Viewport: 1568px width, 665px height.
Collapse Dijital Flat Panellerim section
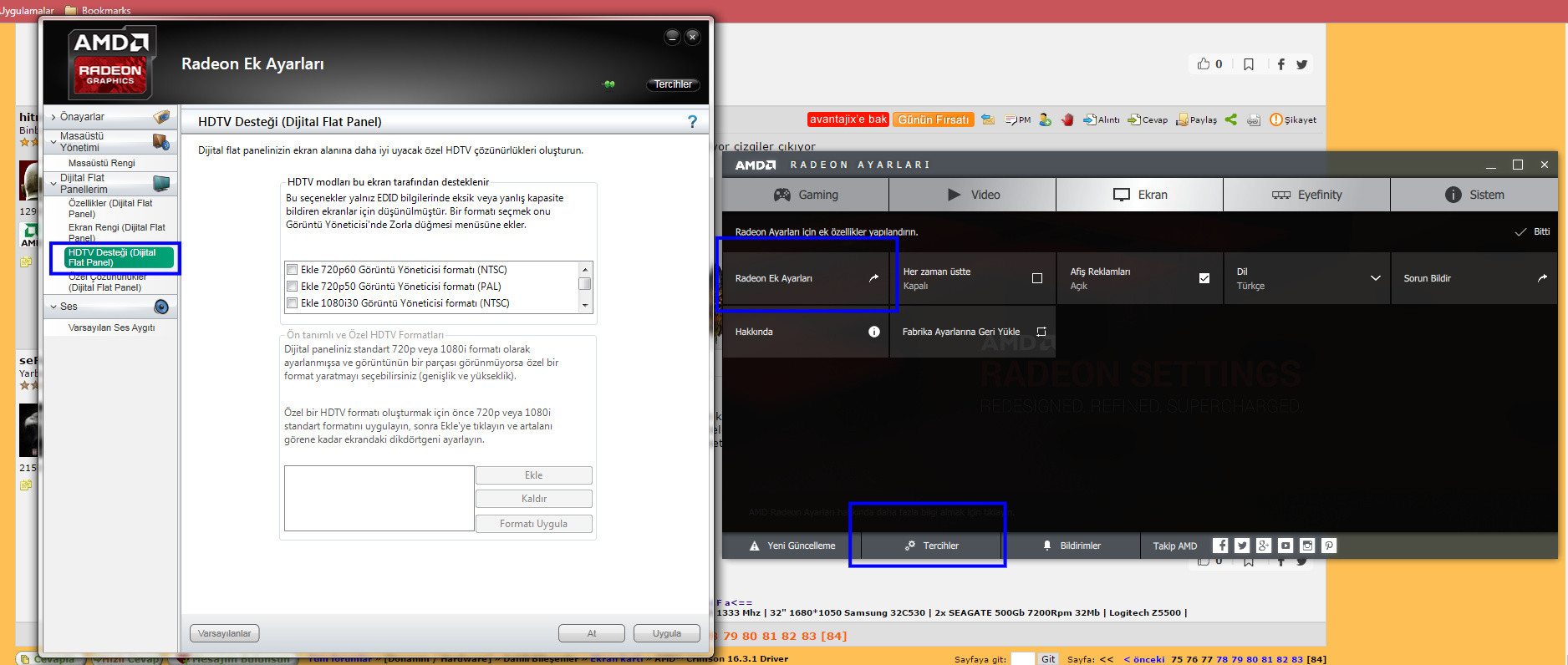(x=53, y=183)
